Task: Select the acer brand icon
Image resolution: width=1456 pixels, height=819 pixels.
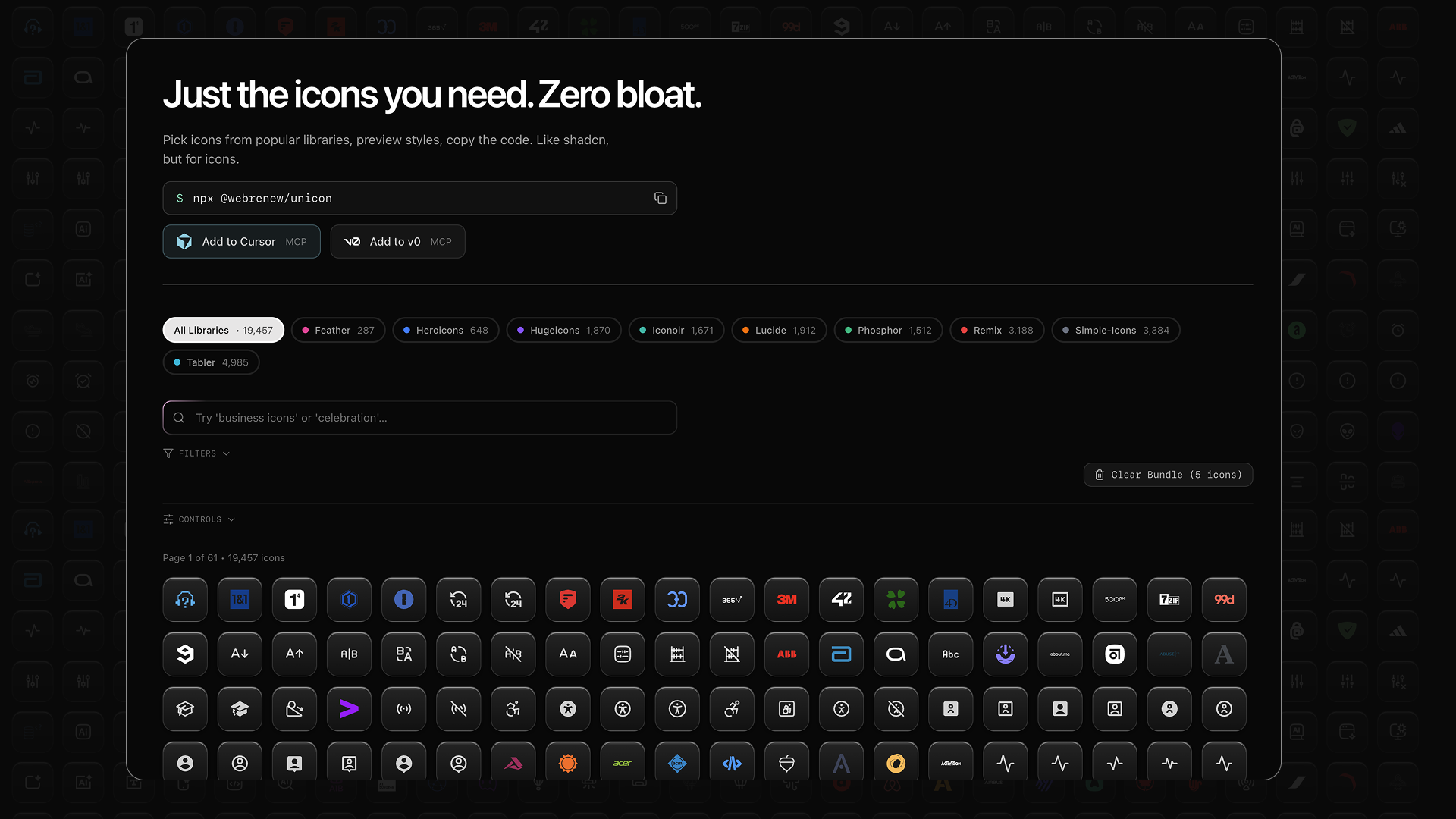Action: click(x=623, y=763)
